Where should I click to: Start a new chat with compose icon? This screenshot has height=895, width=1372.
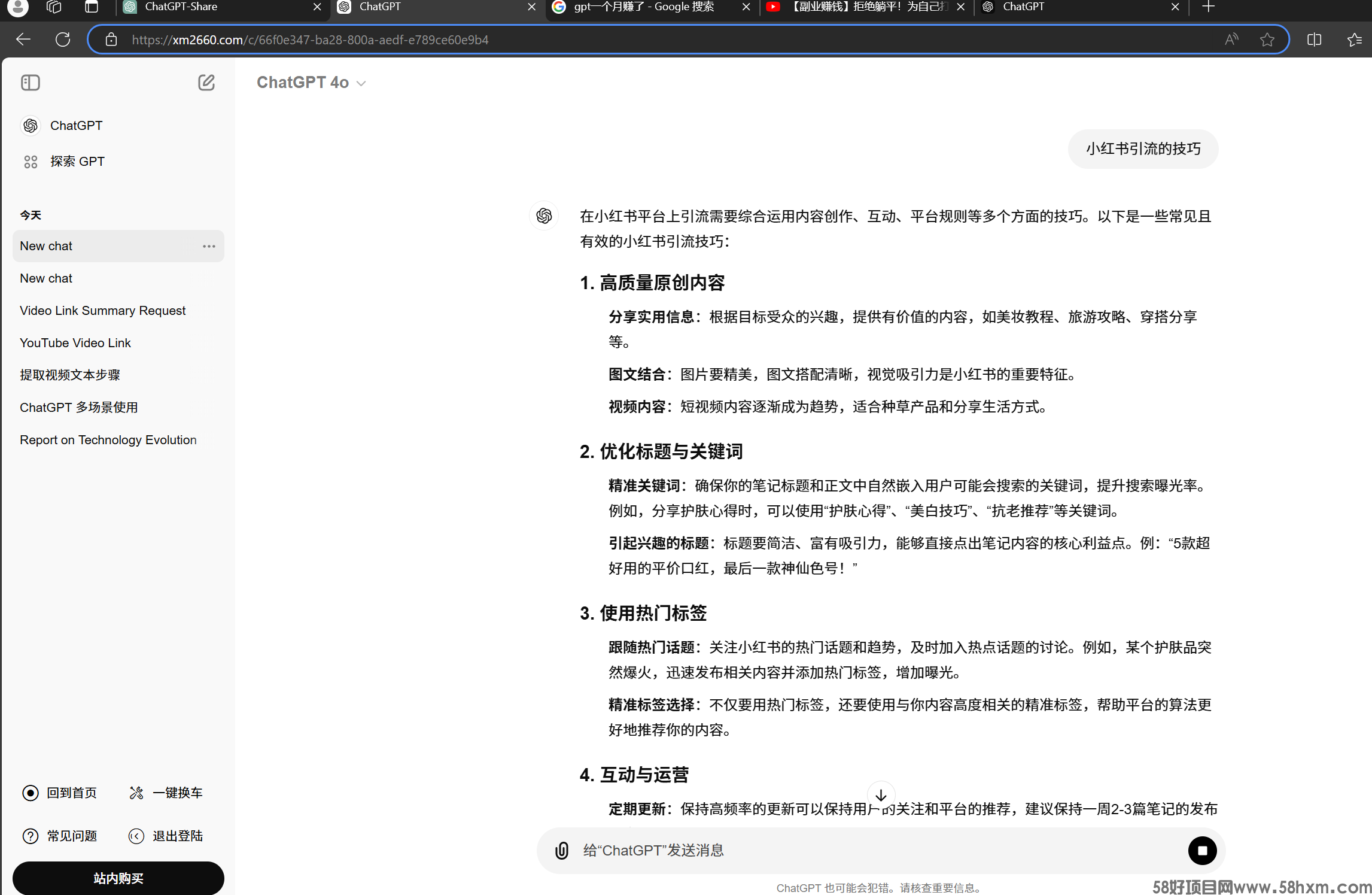tap(206, 83)
